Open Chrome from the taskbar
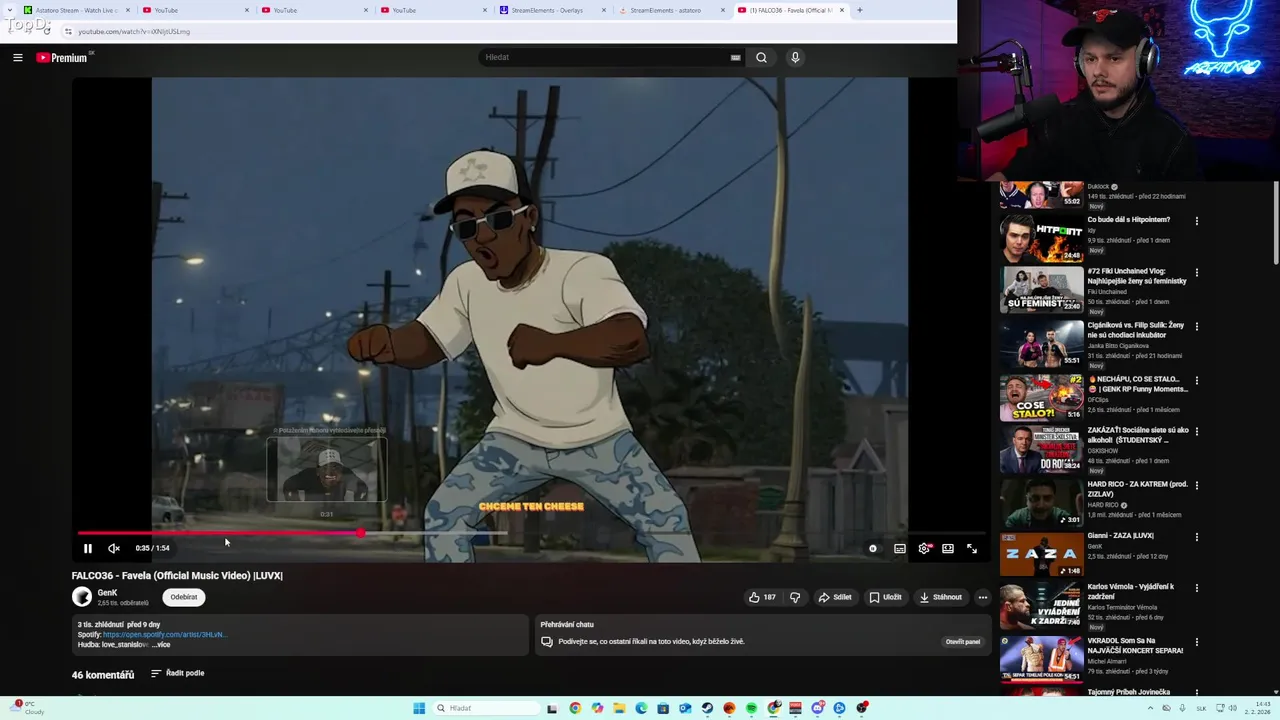This screenshot has width=1280, height=720. tap(575, 708)
